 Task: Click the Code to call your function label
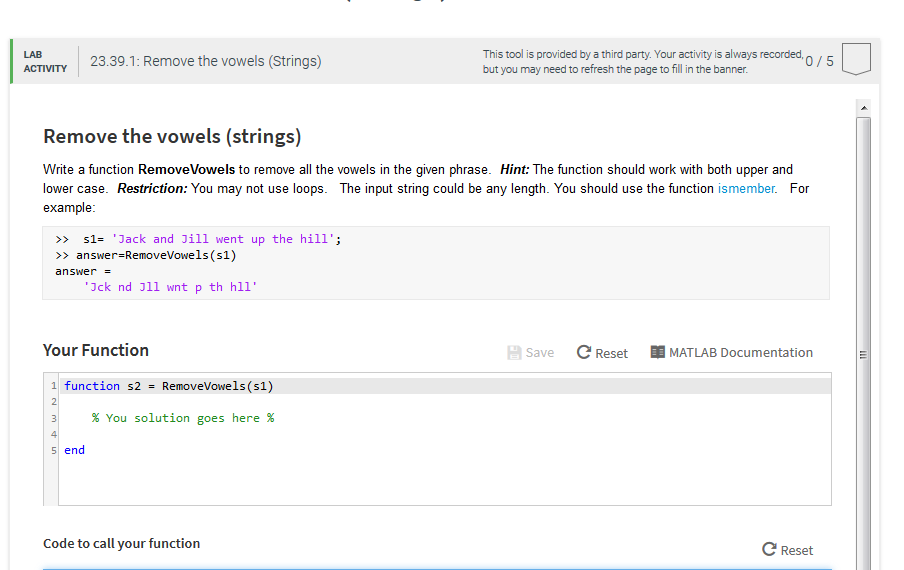[x=122, y=543]
